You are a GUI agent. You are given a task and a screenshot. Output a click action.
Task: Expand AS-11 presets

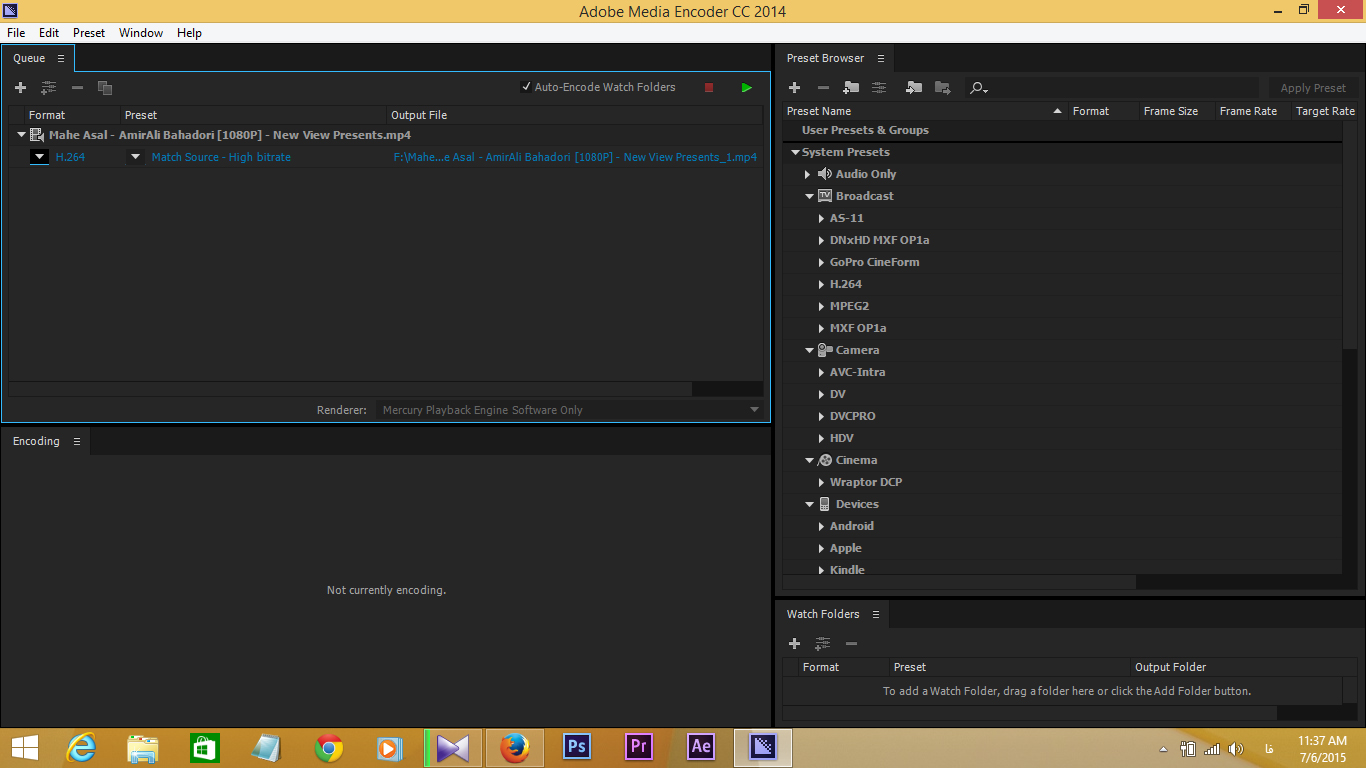tap(822, 218)
